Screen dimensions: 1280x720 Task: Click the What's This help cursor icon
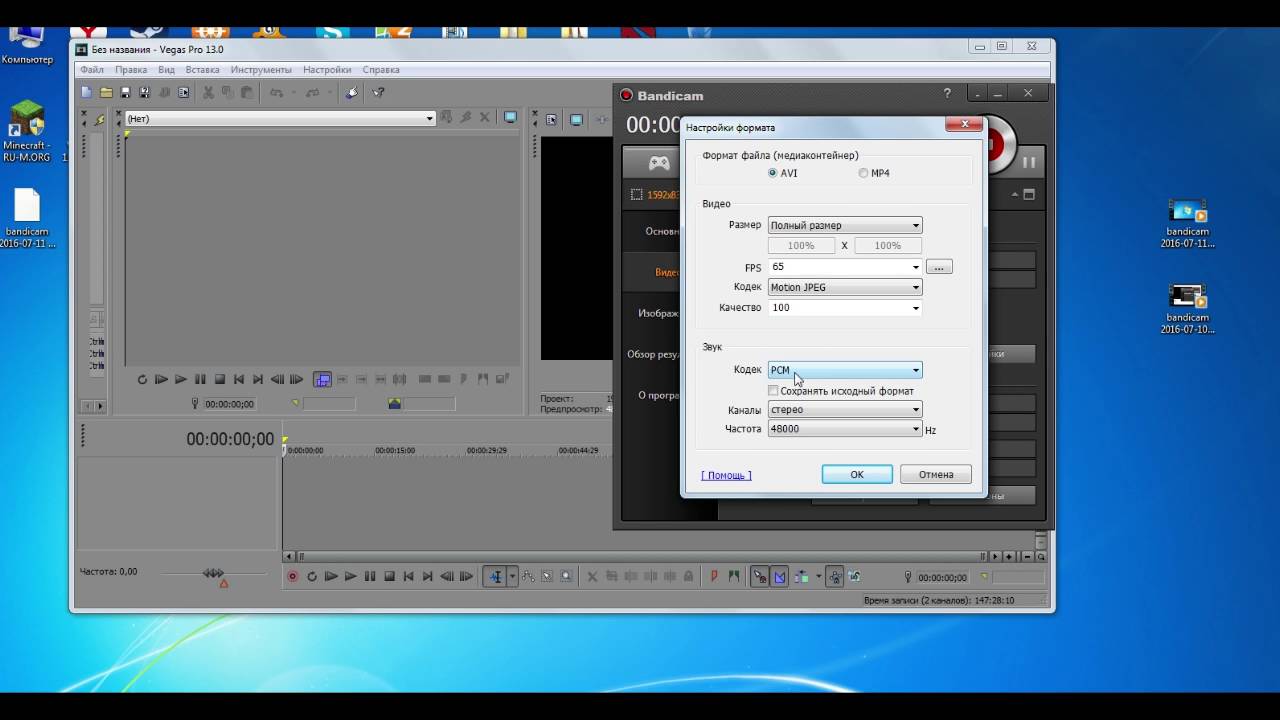click(x=378, y=92)
